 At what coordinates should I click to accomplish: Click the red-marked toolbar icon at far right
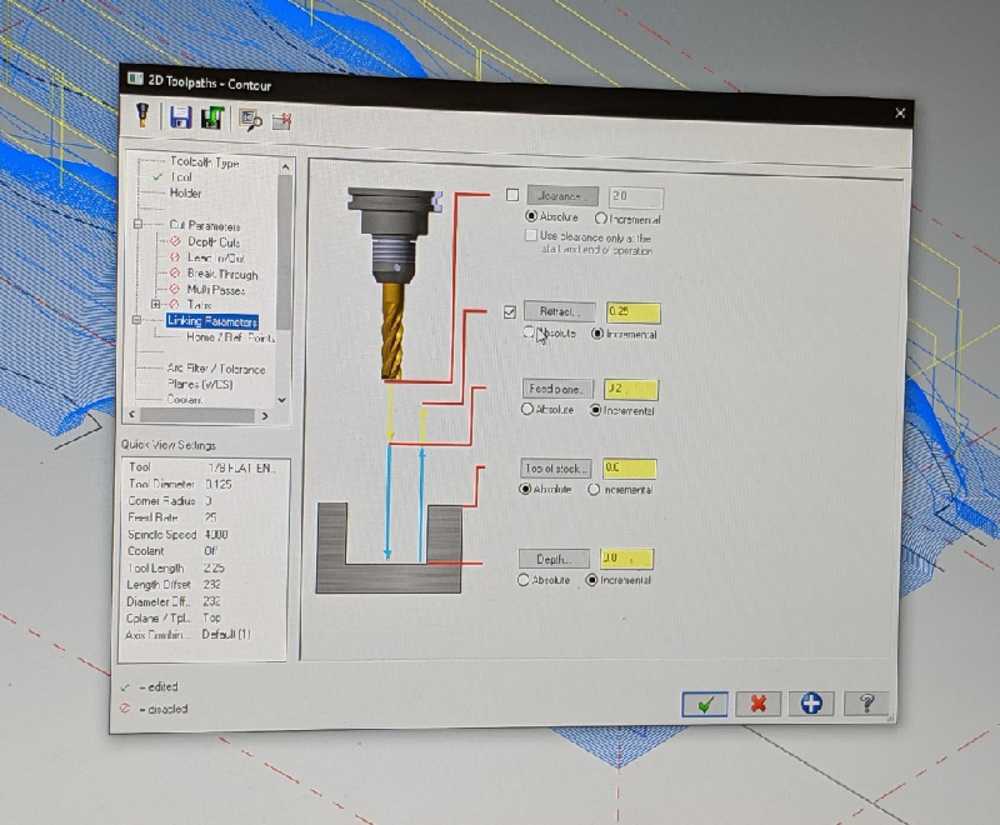(x=281, y=121)
